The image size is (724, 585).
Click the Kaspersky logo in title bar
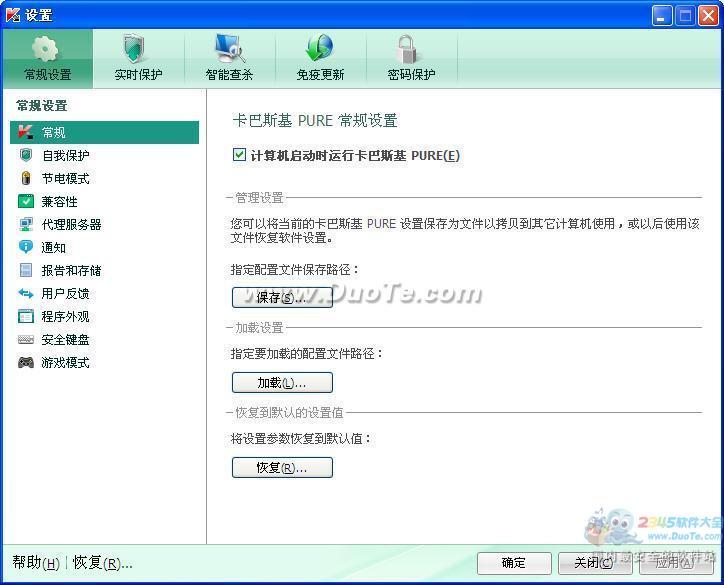click(13, 14)
